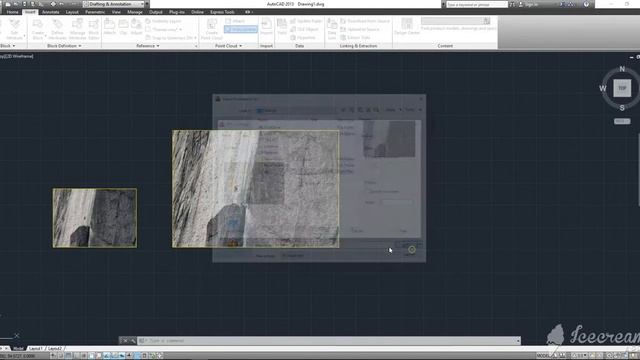This screenshot has height=360, width=640.
Task: Expand the Reference panel title
Action: pos(148,46)
